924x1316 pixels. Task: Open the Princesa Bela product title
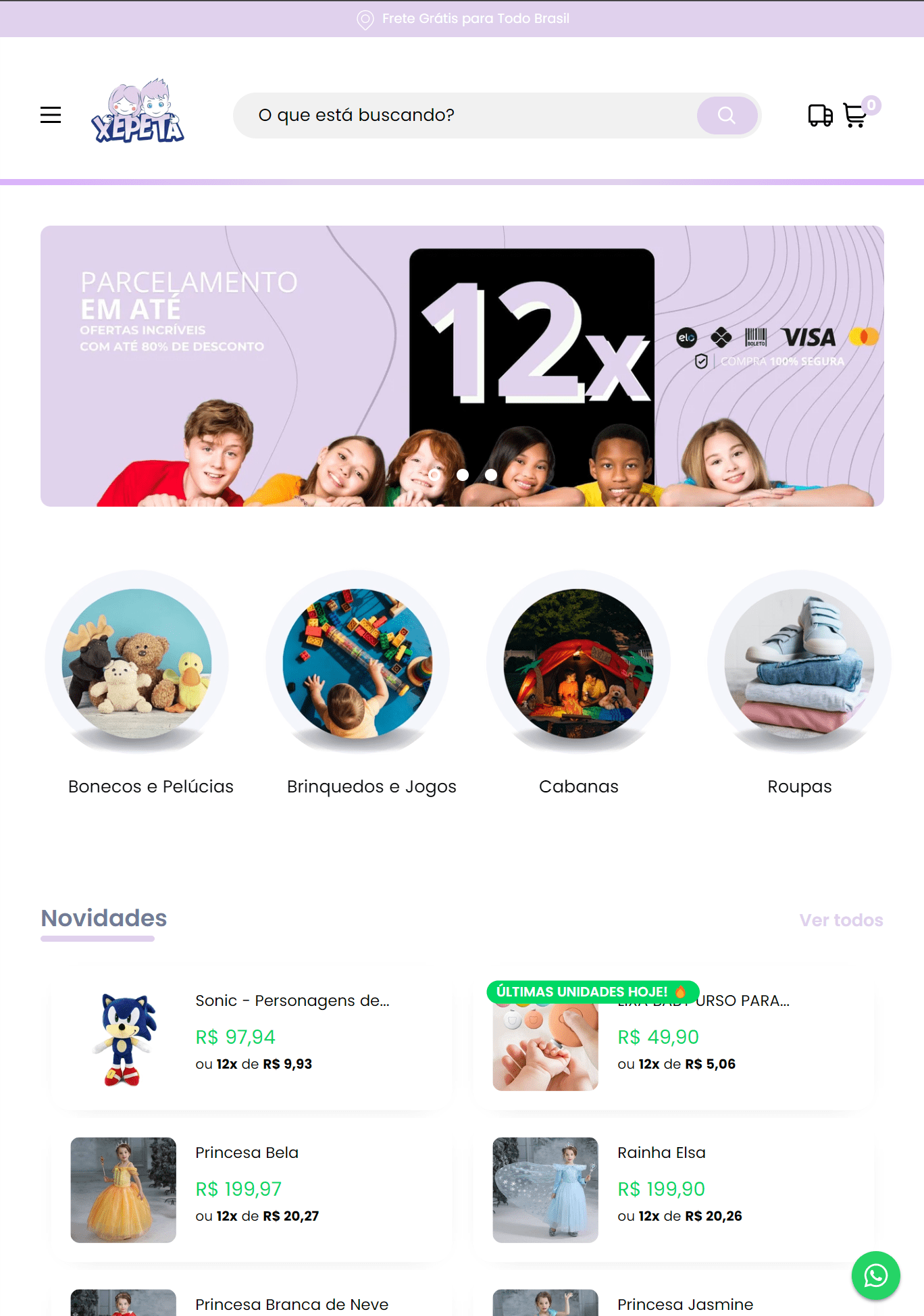[247, 1153]
